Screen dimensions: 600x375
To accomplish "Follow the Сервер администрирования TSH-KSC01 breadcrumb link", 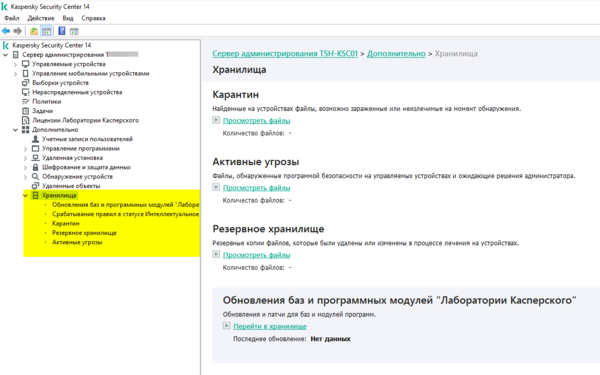I will tap(285, 54).
